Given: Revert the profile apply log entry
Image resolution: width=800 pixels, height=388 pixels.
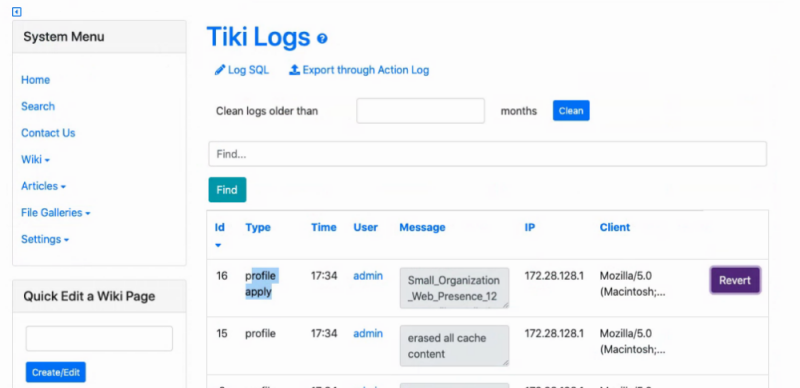Looking at the screenshot, I should coord(735,280).
